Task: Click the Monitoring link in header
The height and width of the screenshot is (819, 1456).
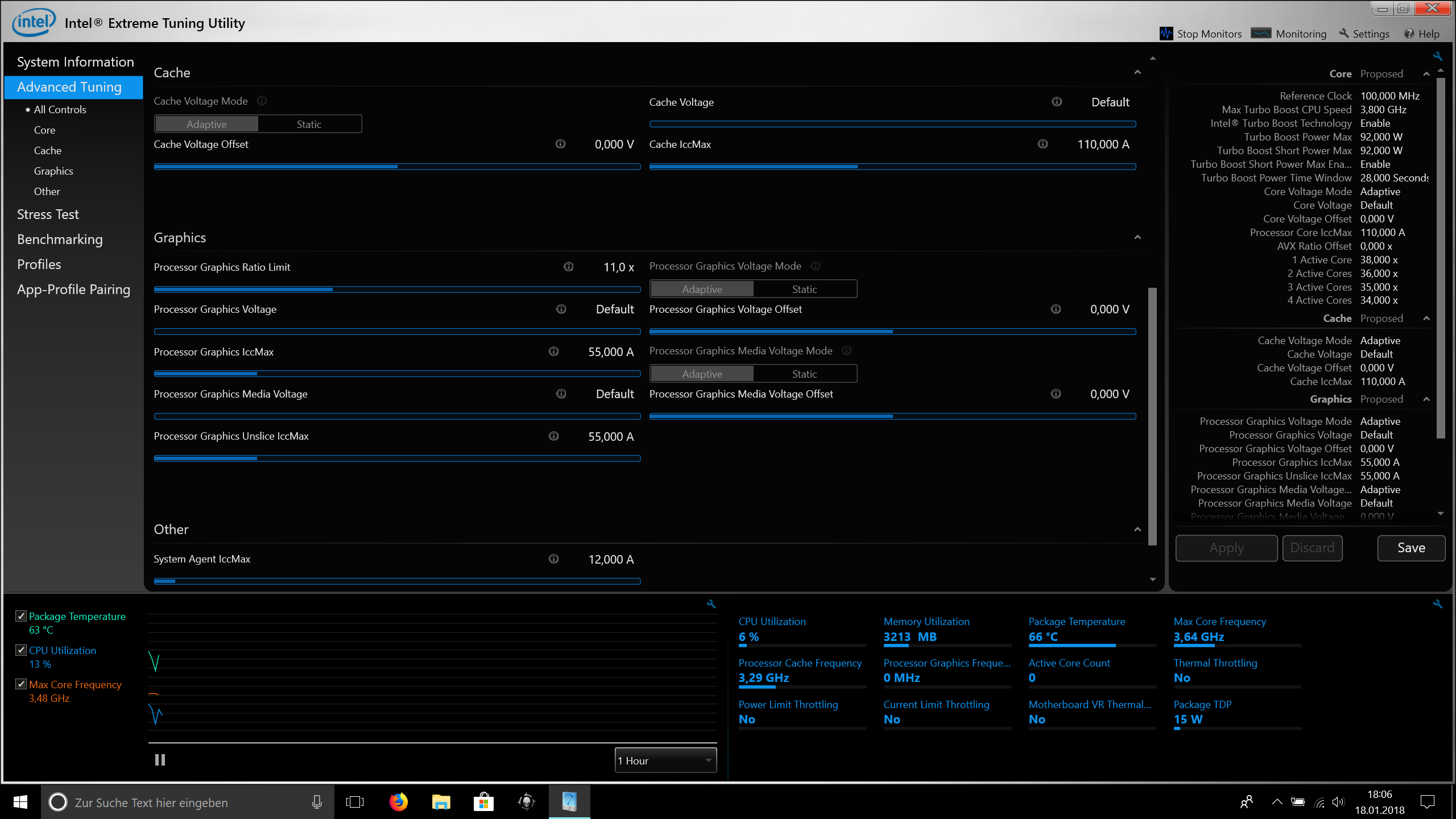Action: point(1300,34)
